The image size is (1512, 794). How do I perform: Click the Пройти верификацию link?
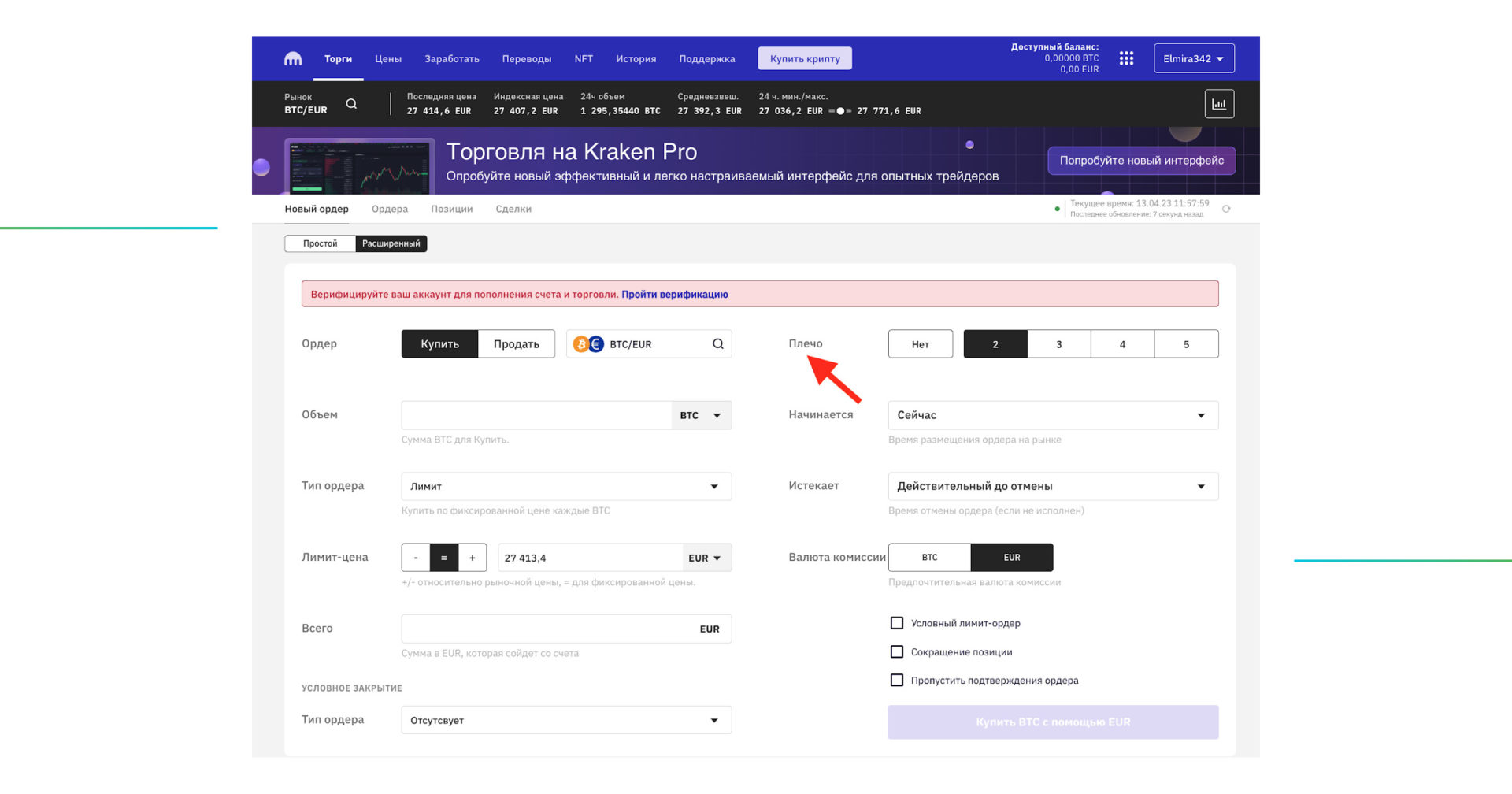[x=673, y=294]
